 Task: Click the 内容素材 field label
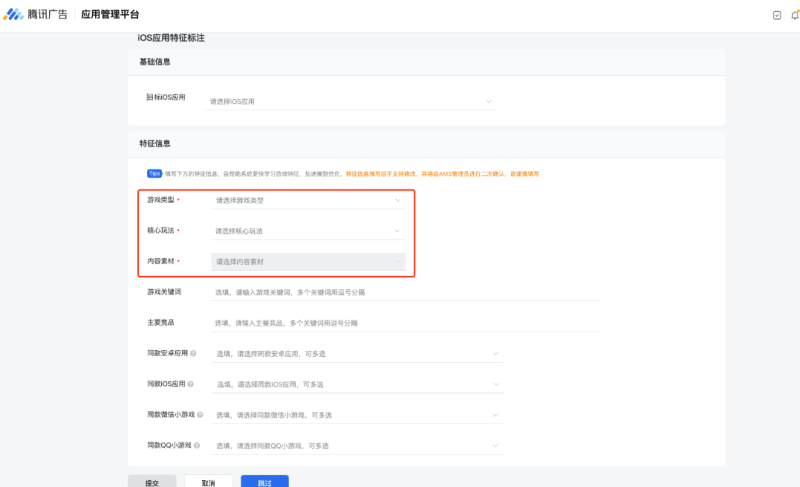(161, 261)
